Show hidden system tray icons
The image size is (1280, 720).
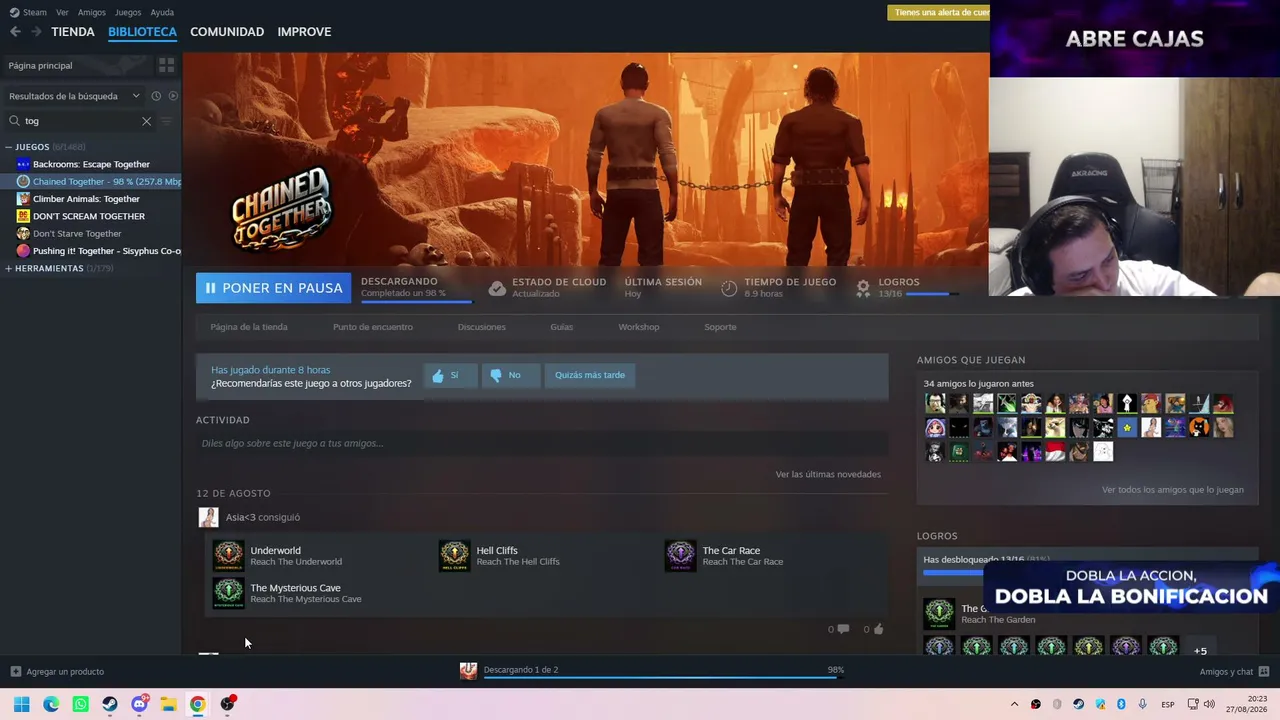point(1014,704)
